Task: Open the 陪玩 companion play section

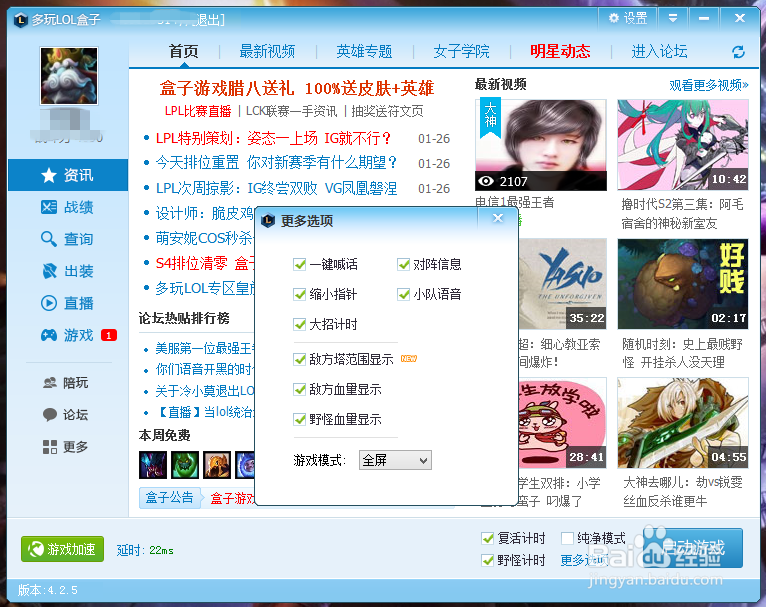Action: [67, 382]
